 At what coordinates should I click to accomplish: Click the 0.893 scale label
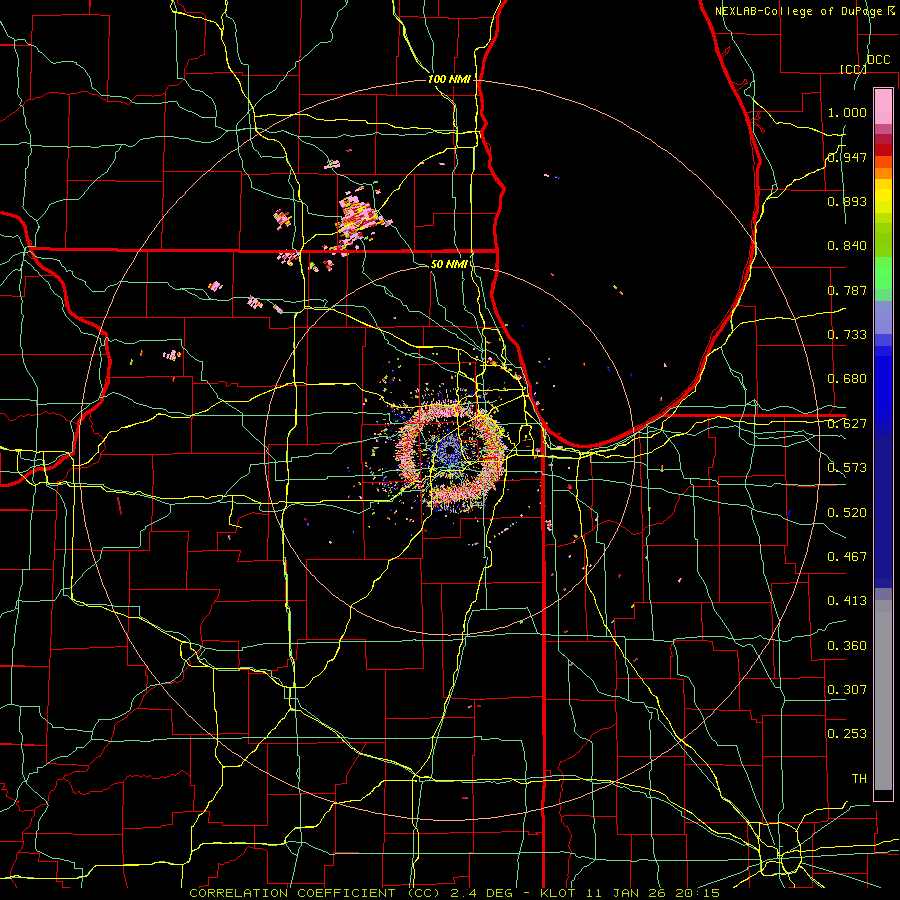coord(847,201)
